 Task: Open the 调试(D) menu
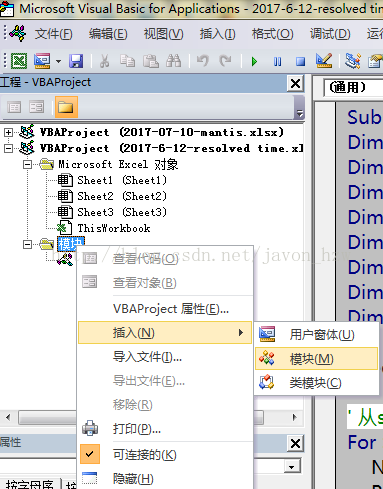click(x=330, y=34)
